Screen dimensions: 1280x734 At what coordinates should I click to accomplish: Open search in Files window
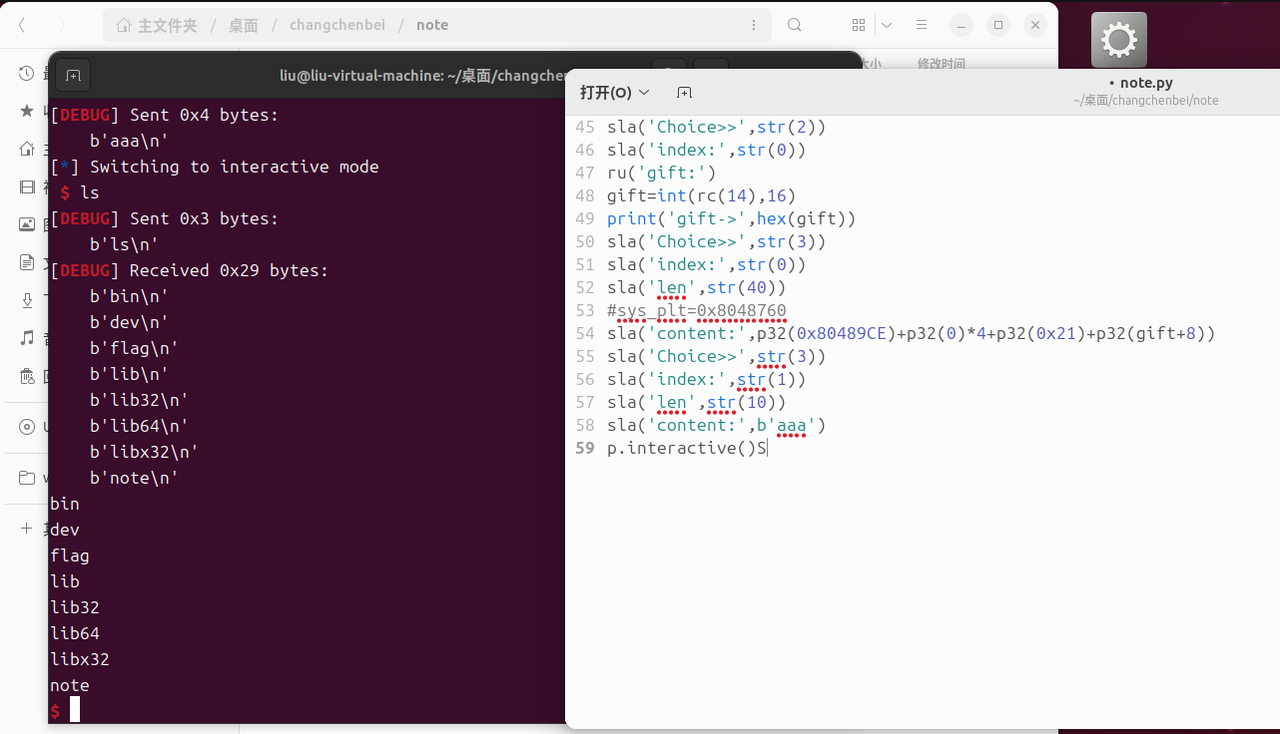795,25
